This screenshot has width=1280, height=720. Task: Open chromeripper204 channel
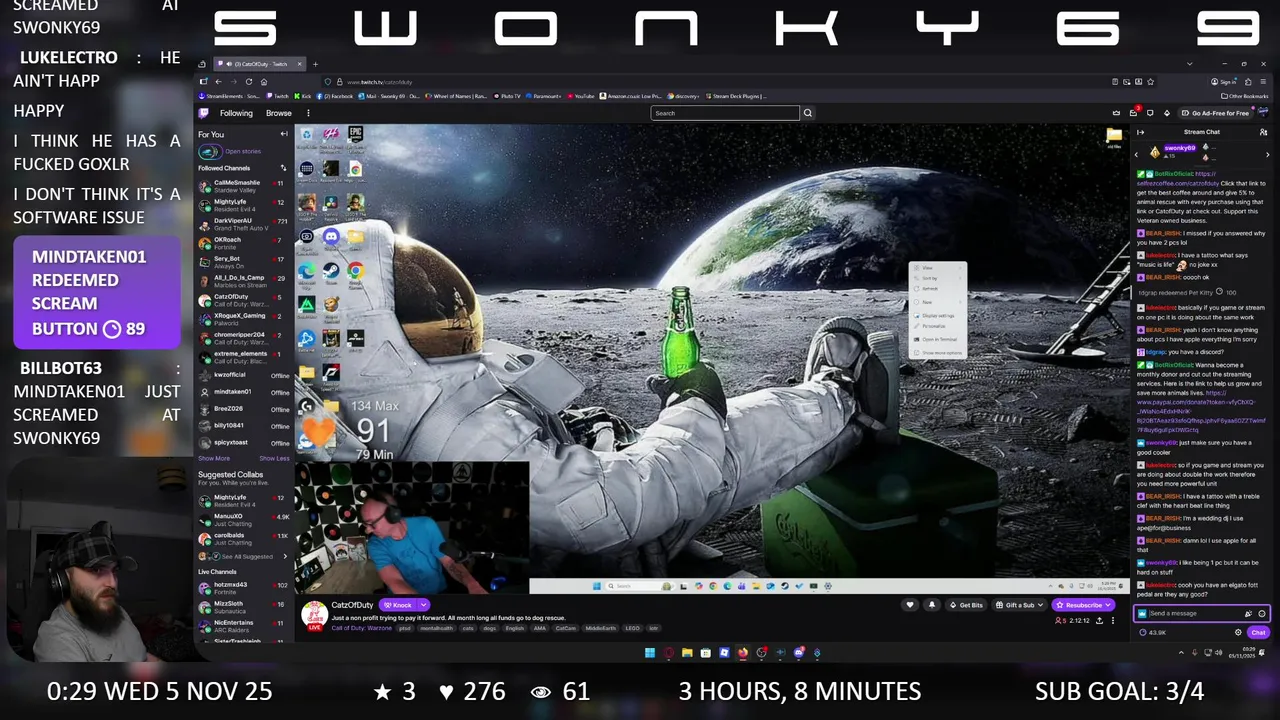(243, 338)
